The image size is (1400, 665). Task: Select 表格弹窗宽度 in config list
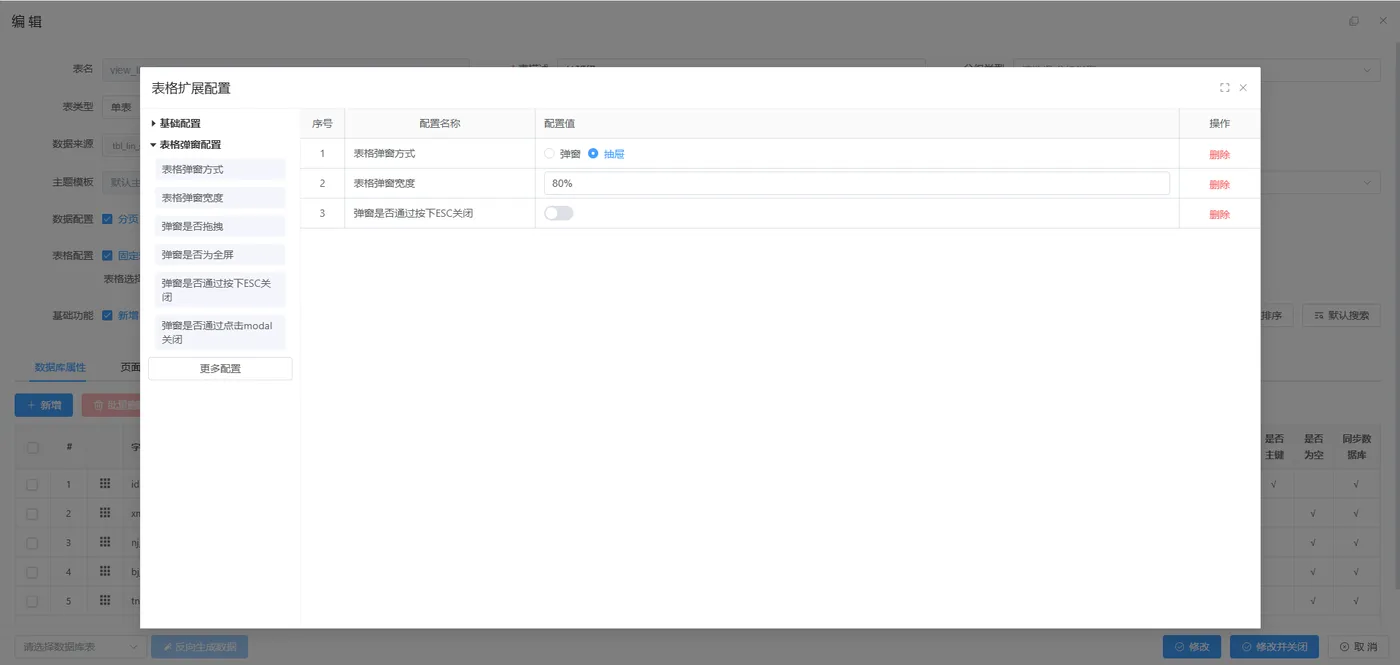click(220, 198)
